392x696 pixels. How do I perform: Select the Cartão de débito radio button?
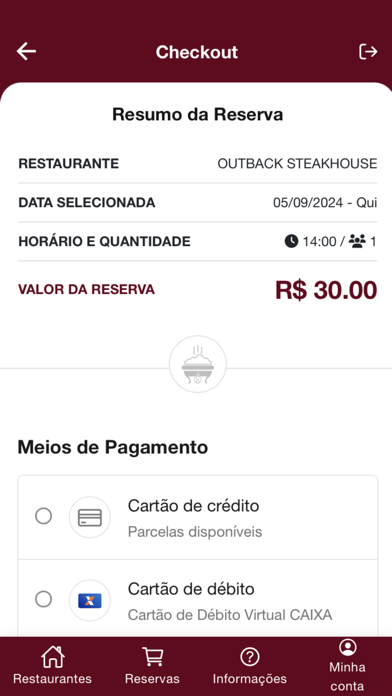click(44, 599)
